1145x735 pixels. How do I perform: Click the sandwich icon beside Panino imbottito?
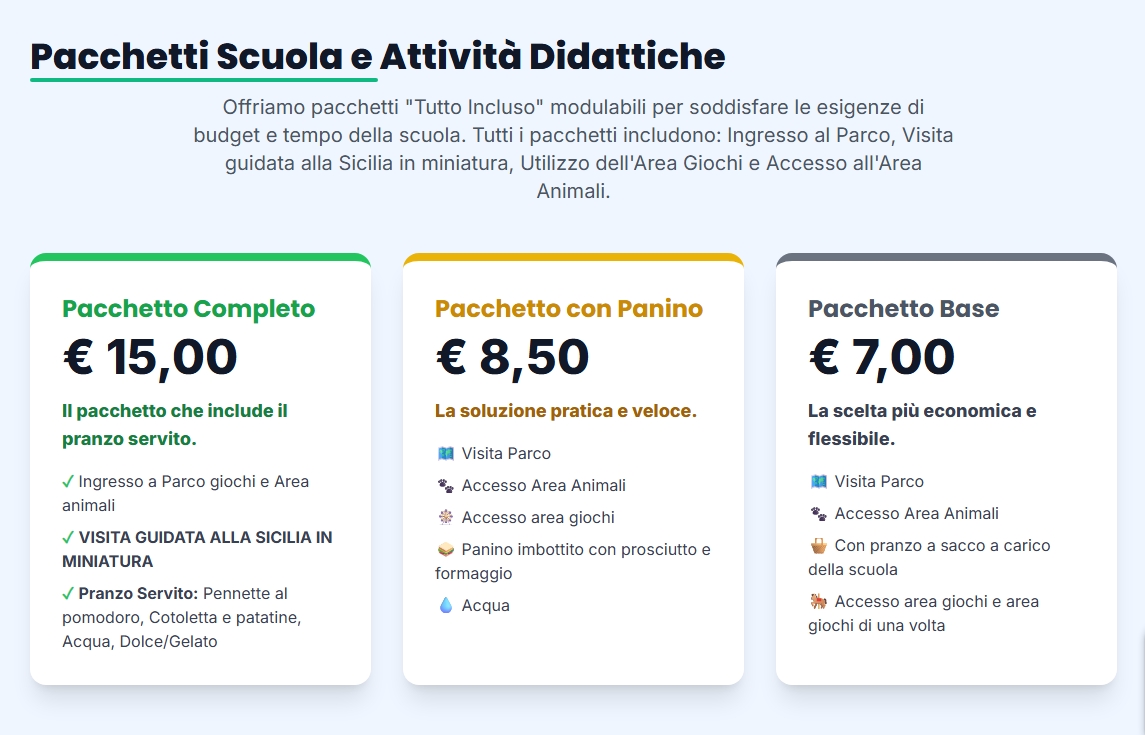pyautogui.click(x=446, y=550)
